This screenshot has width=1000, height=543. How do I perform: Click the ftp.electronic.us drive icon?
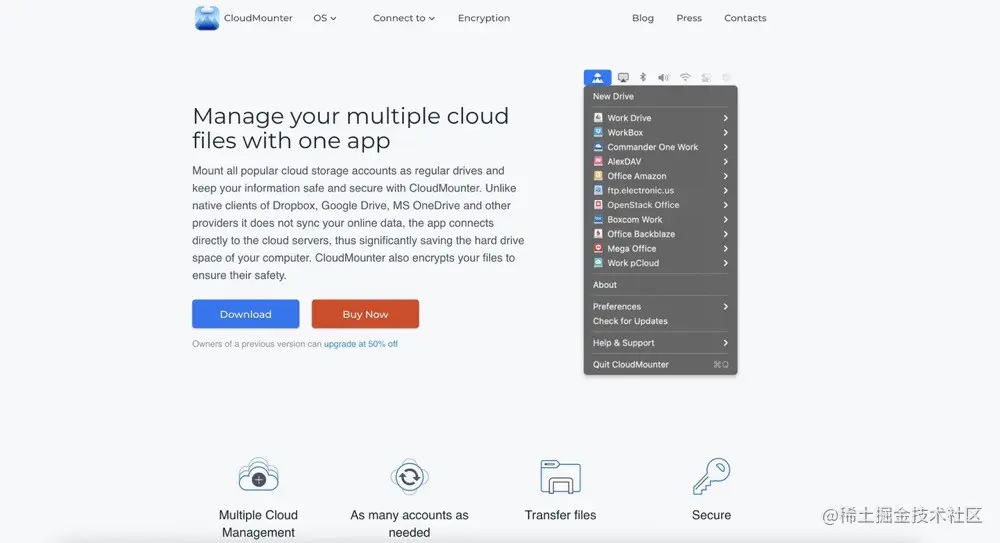pyautogui.click(x=598, y=190)
